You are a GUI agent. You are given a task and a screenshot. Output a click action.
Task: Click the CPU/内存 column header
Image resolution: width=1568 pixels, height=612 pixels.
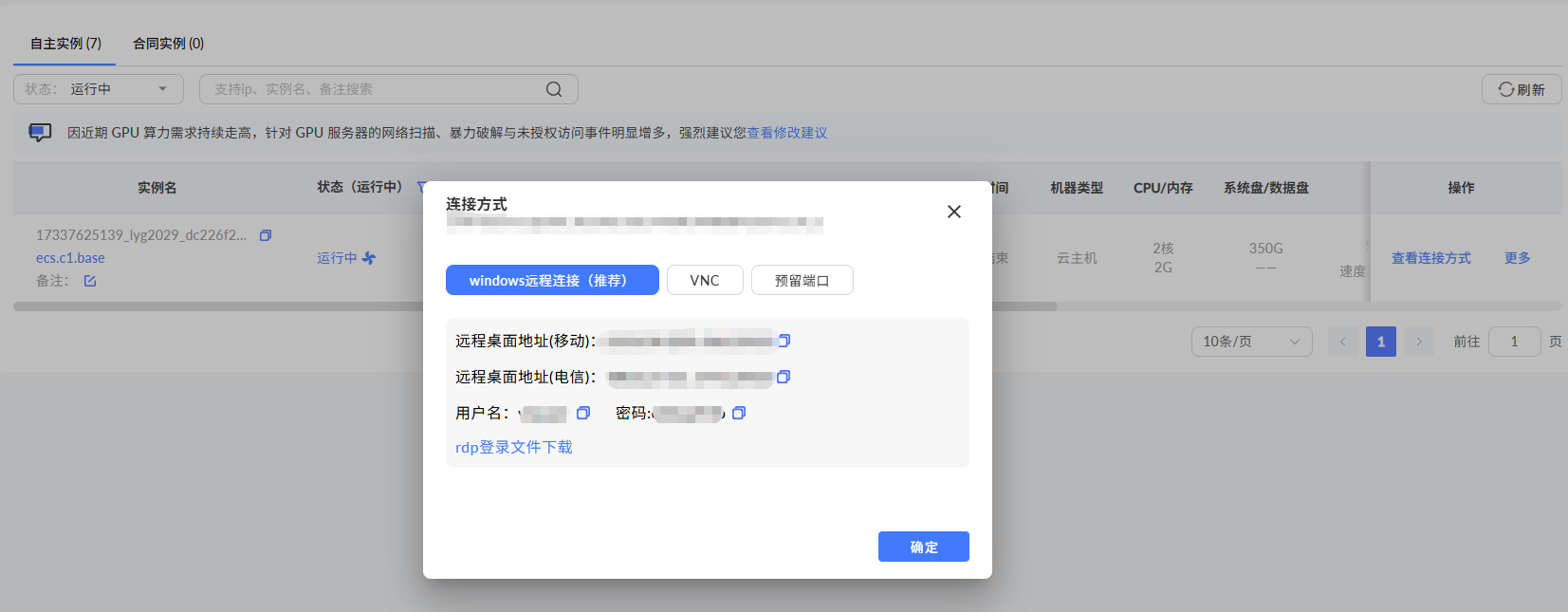[x=1163, y=188]
